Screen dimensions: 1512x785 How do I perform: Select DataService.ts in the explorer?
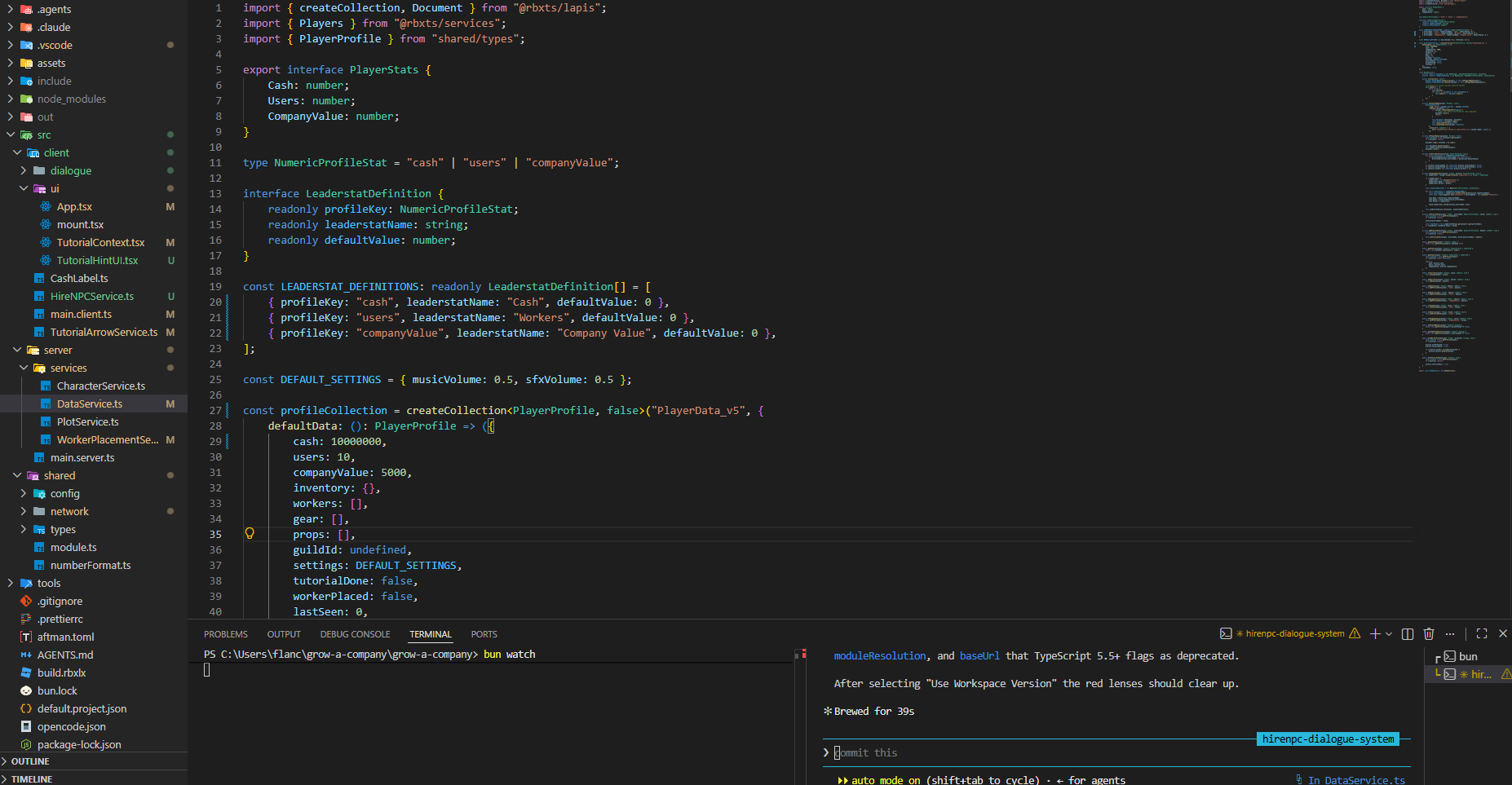[90, 404]
